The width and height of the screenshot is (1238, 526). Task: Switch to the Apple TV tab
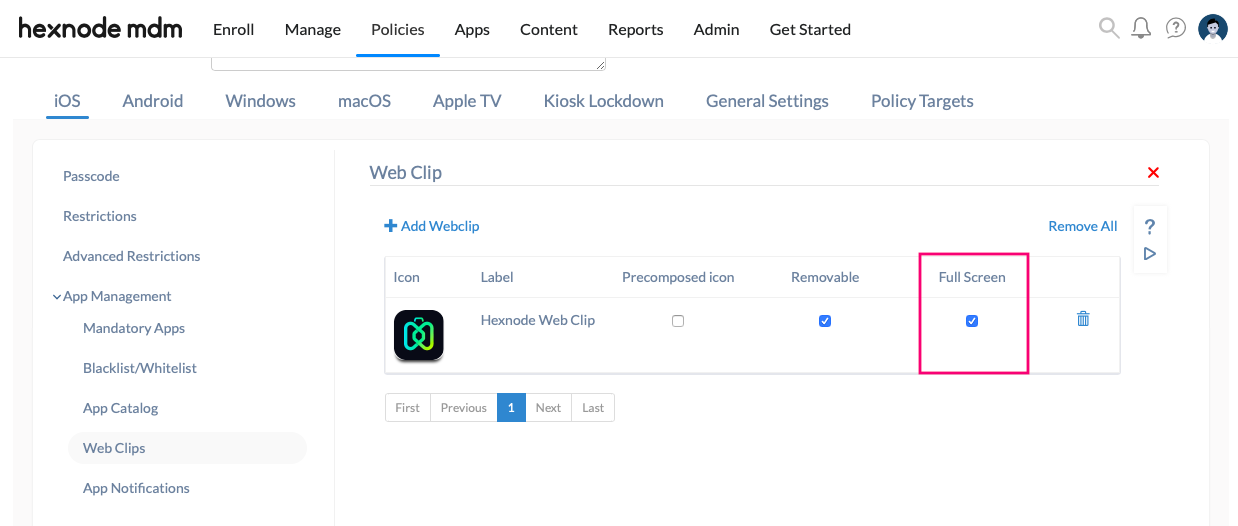click(x=467, y=101)
